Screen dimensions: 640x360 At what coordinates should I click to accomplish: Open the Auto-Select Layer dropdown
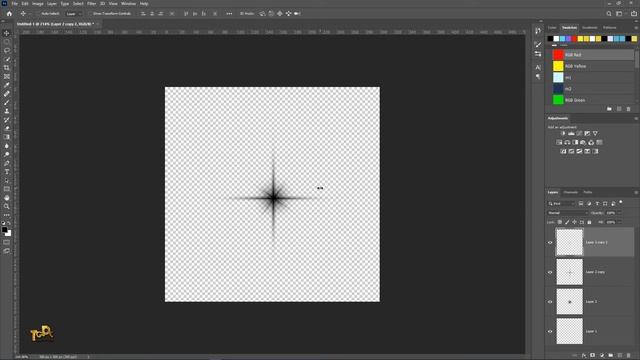(73, 13)
